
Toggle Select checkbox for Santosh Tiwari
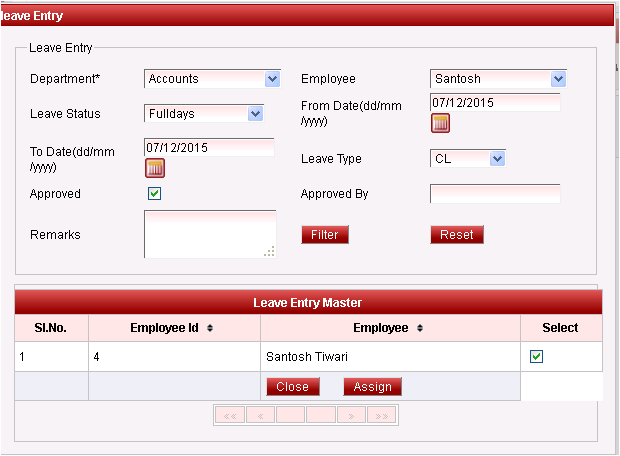[x=536, y=357]
